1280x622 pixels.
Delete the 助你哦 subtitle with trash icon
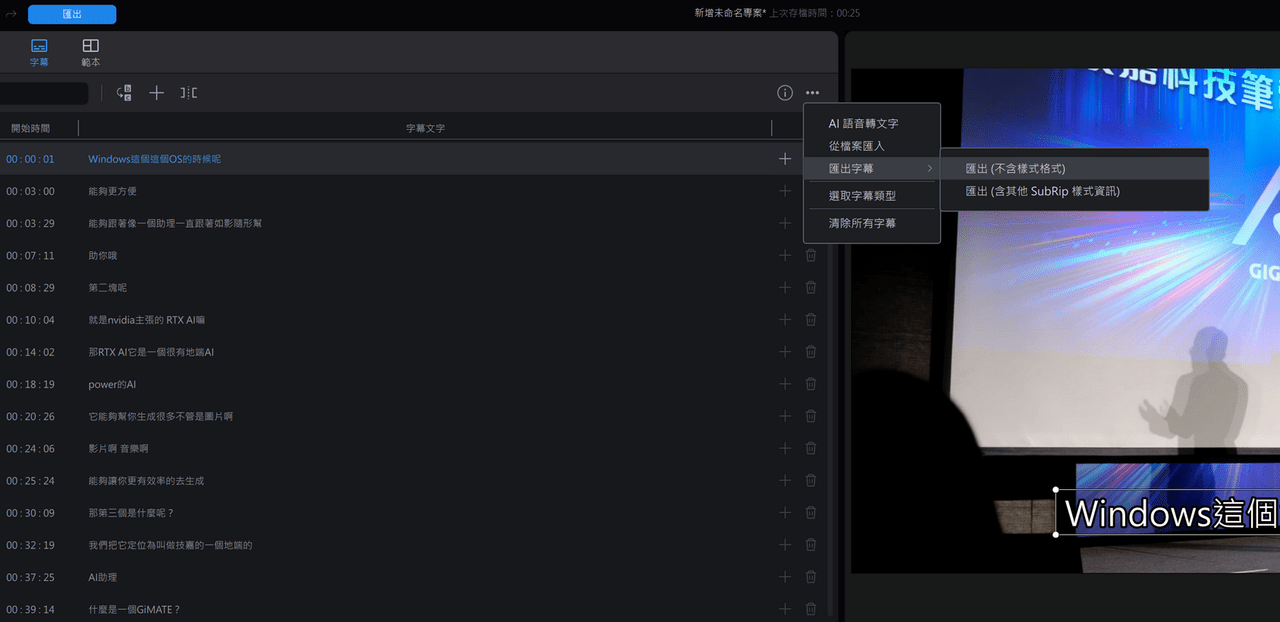pos(811,255)
